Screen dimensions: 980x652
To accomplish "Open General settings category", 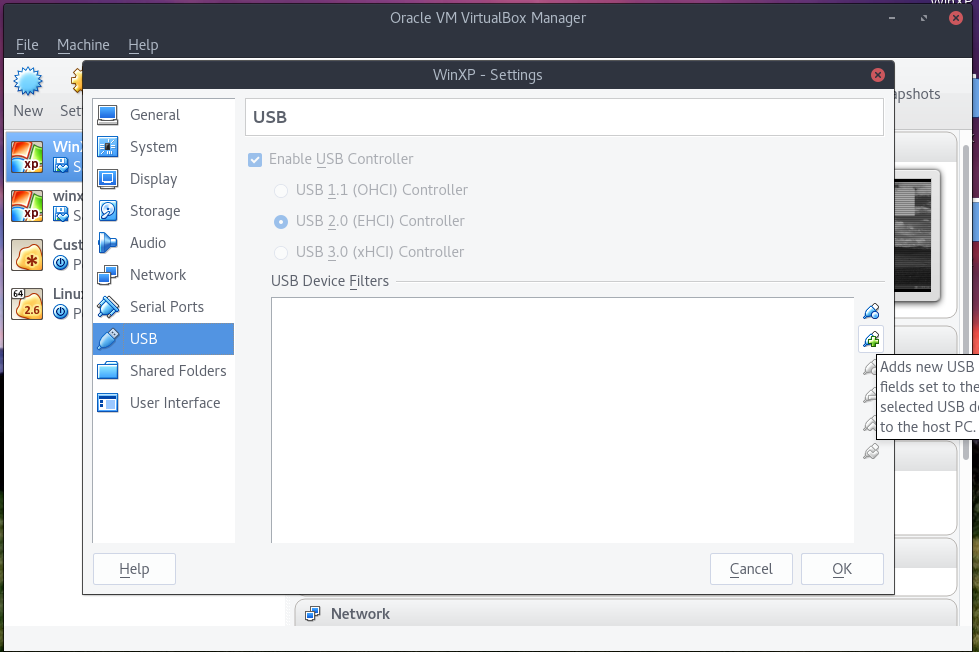I will [163, 115].
